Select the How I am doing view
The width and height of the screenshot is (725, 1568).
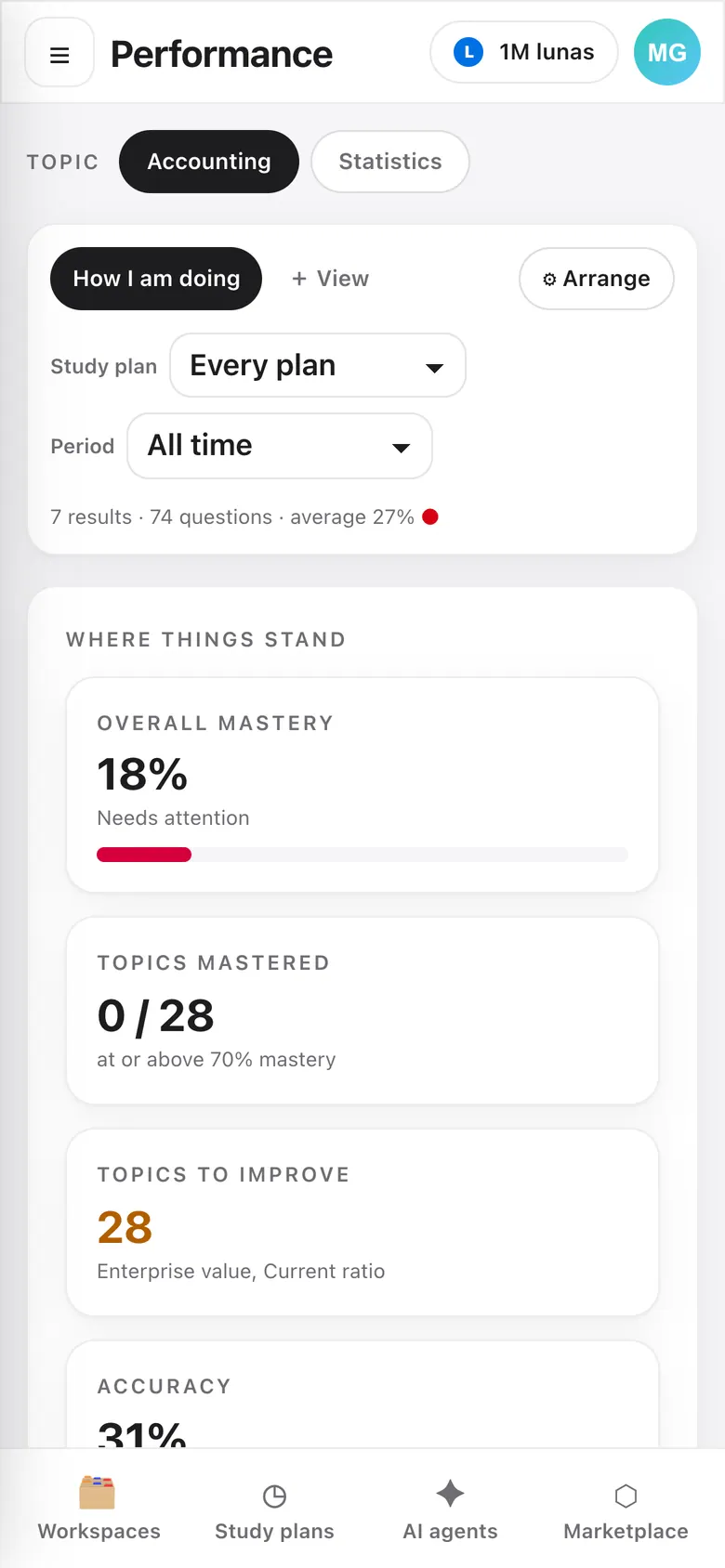pyautogui.click(x=156, y=279)
